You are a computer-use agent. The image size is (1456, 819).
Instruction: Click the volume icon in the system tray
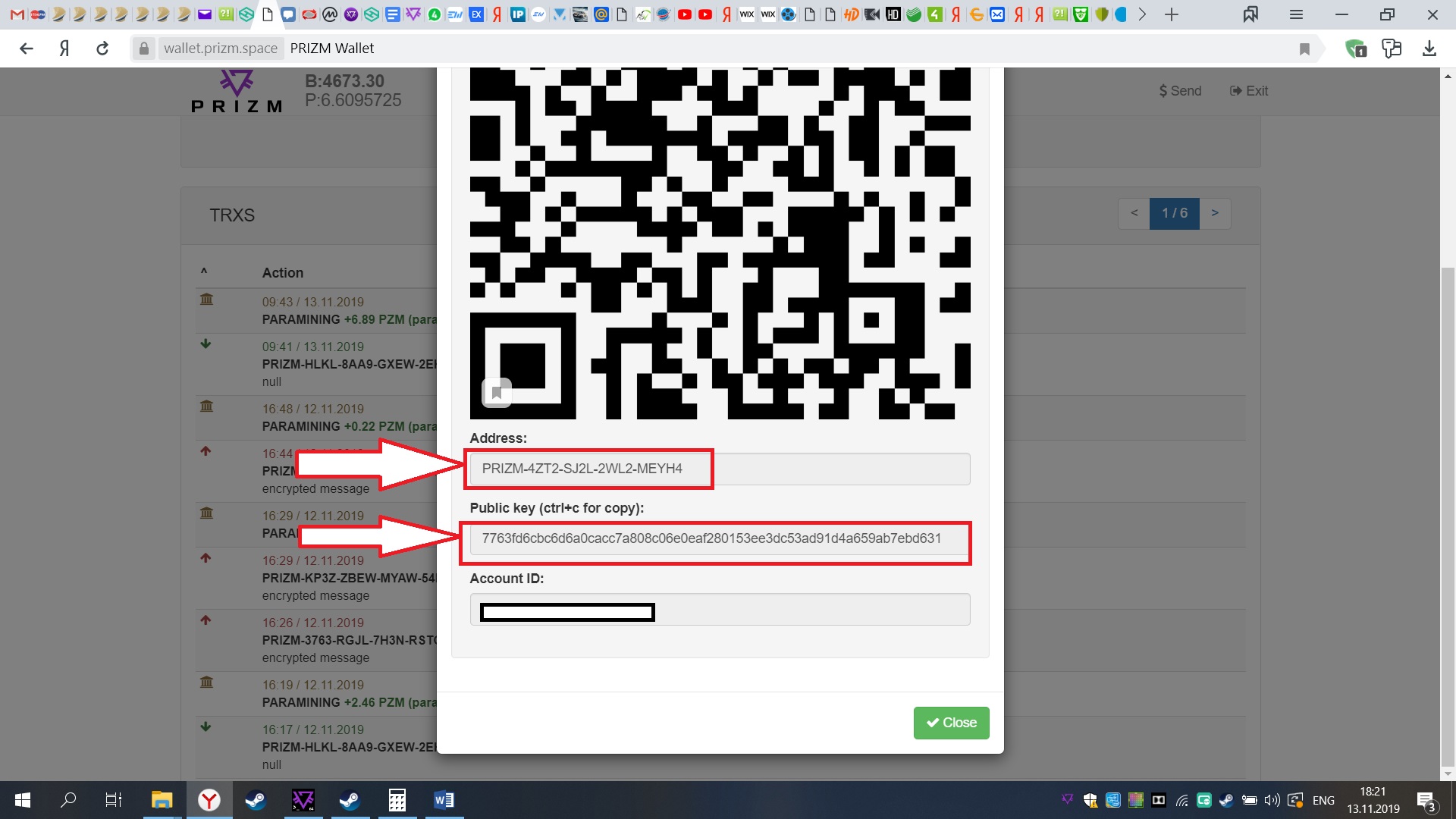coord(1272,800)
